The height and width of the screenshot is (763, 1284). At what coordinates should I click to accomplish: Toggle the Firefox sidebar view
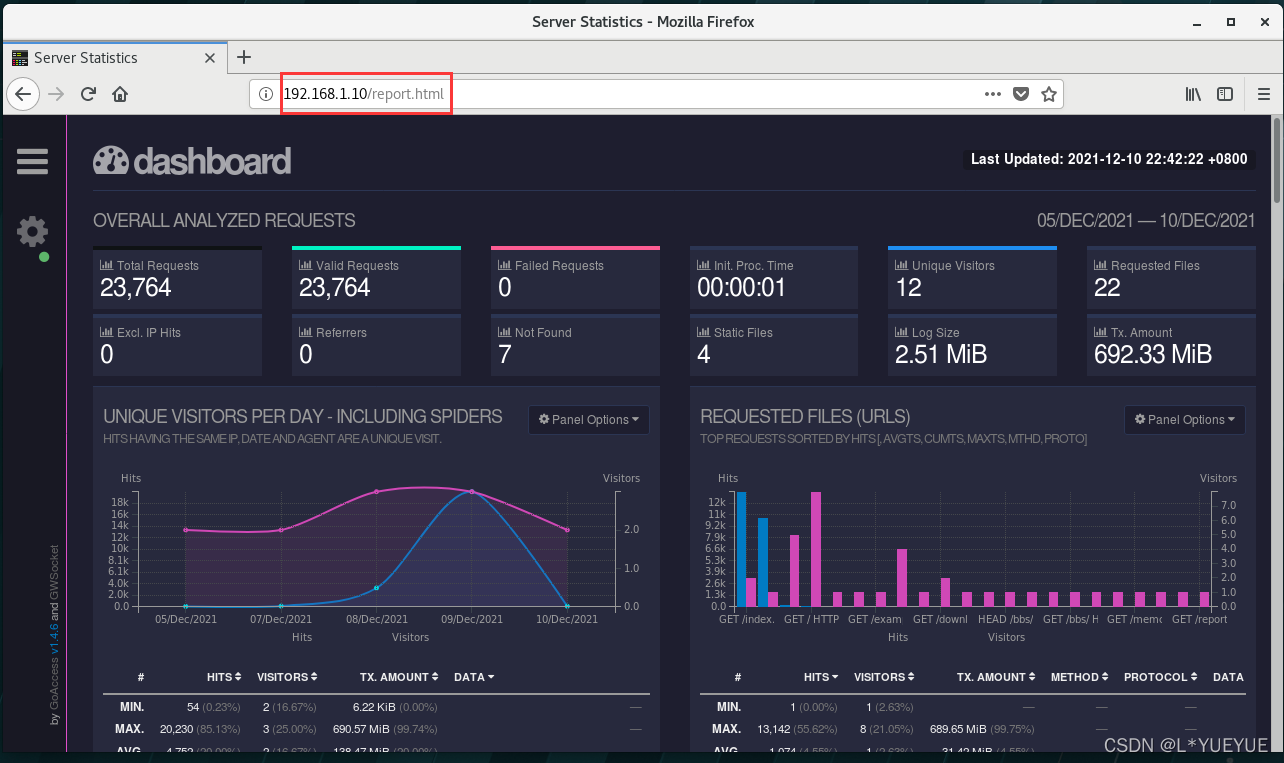[x=1225, y=94]
